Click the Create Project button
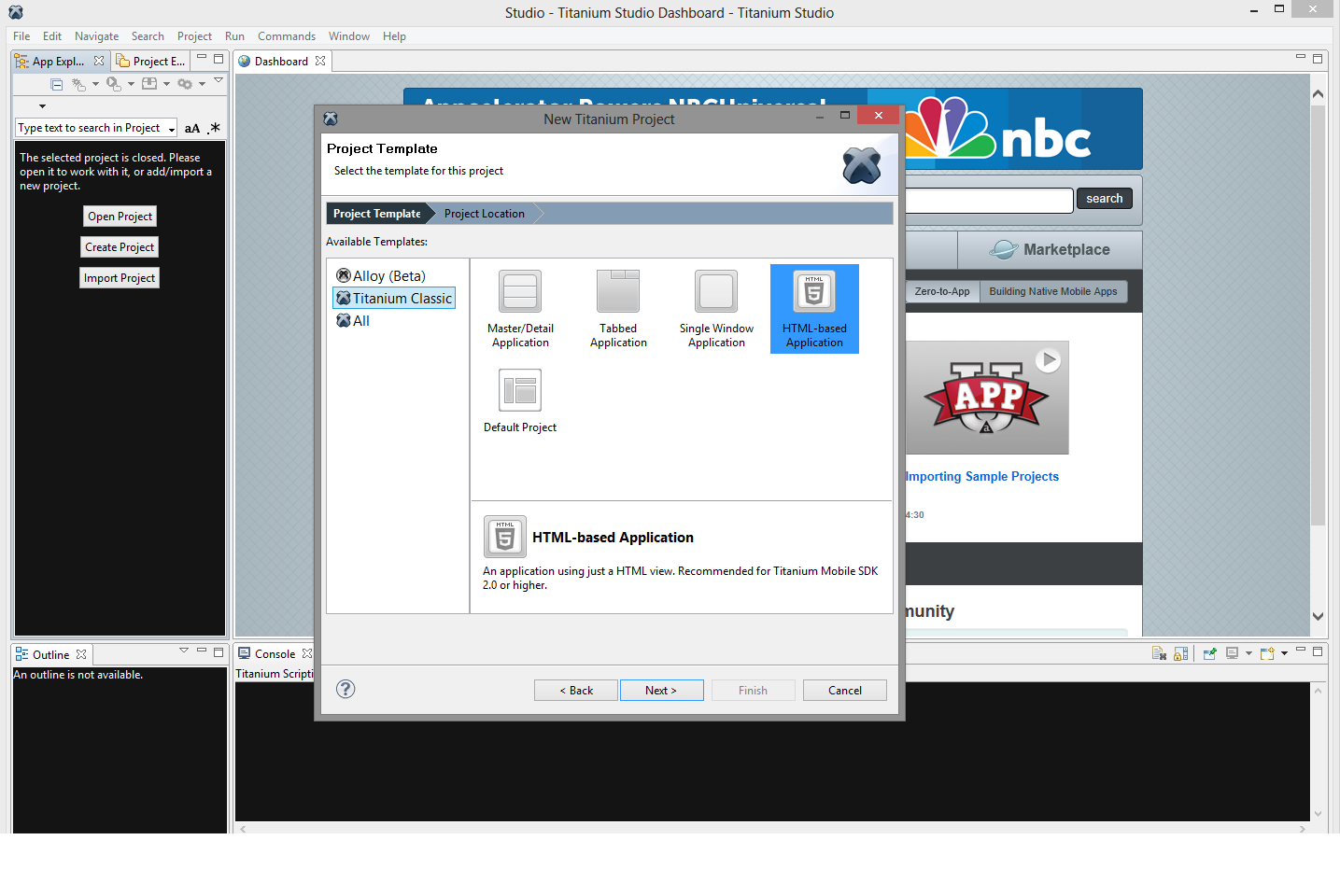 120,246
